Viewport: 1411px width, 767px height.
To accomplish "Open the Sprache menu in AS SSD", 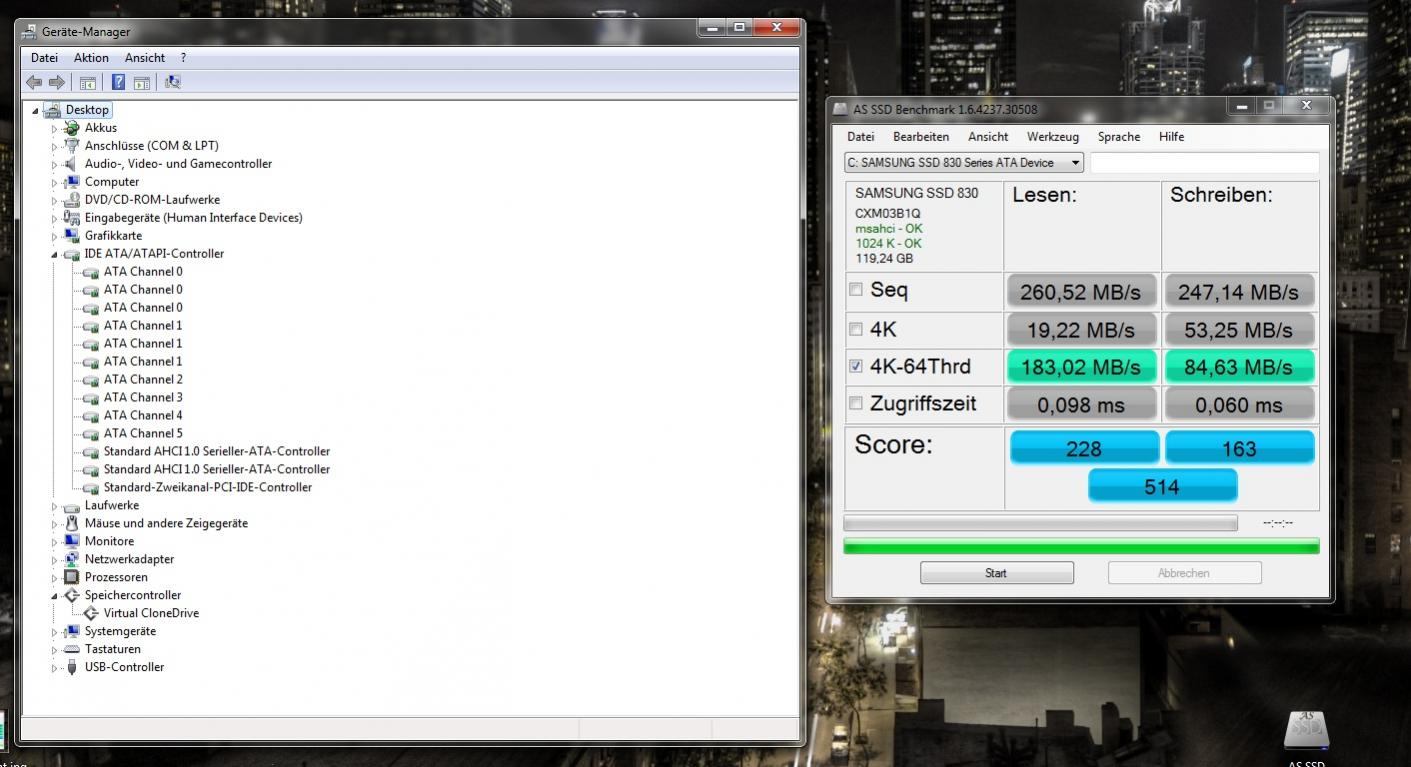I will (1119, 137).
